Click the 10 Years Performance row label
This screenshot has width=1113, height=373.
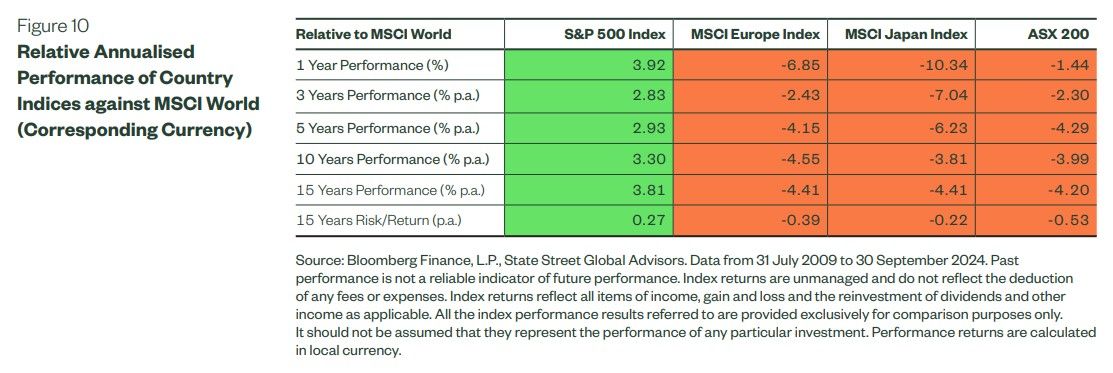pos(392,159)
